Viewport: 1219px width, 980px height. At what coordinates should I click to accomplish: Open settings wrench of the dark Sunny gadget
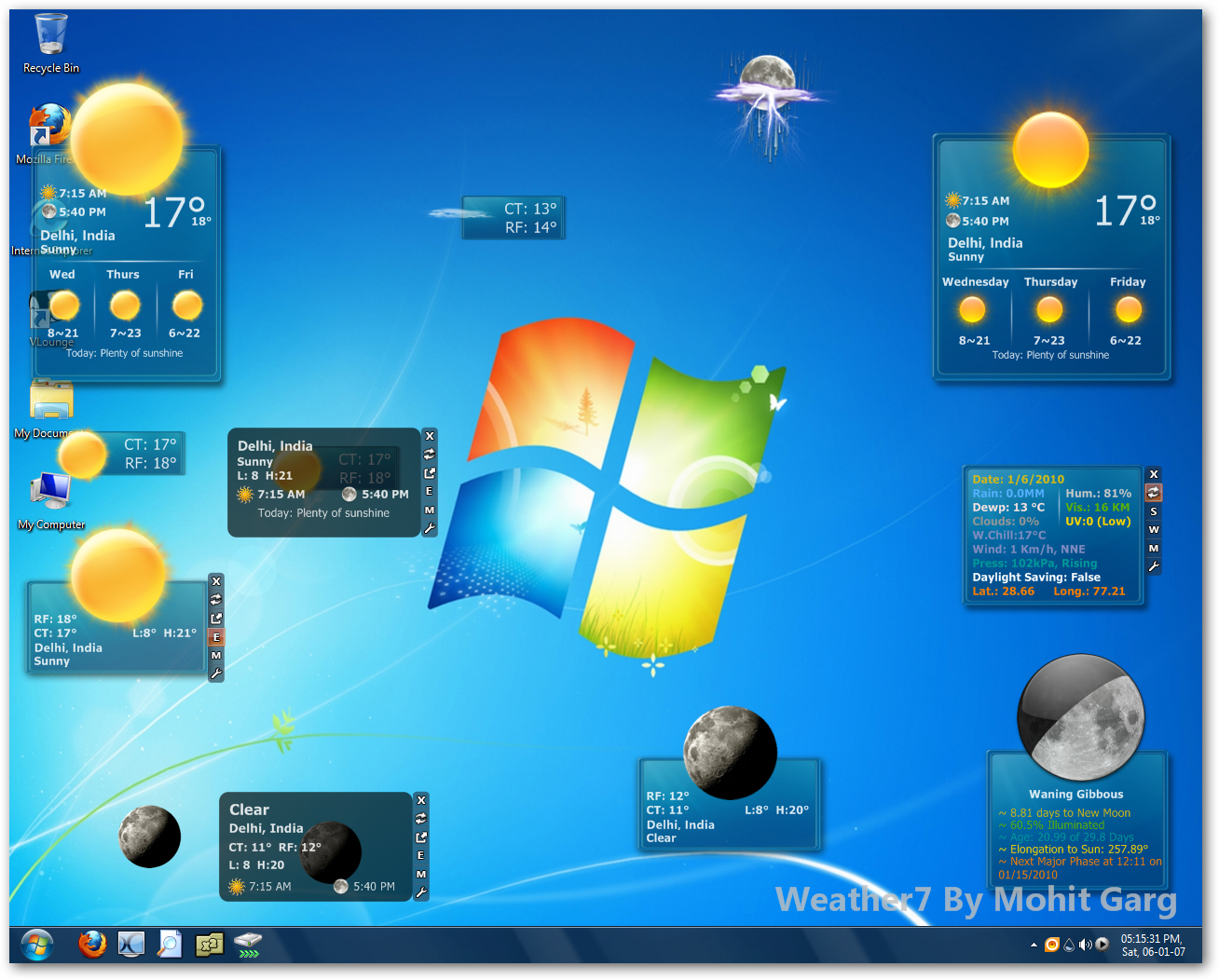(430, 528)
